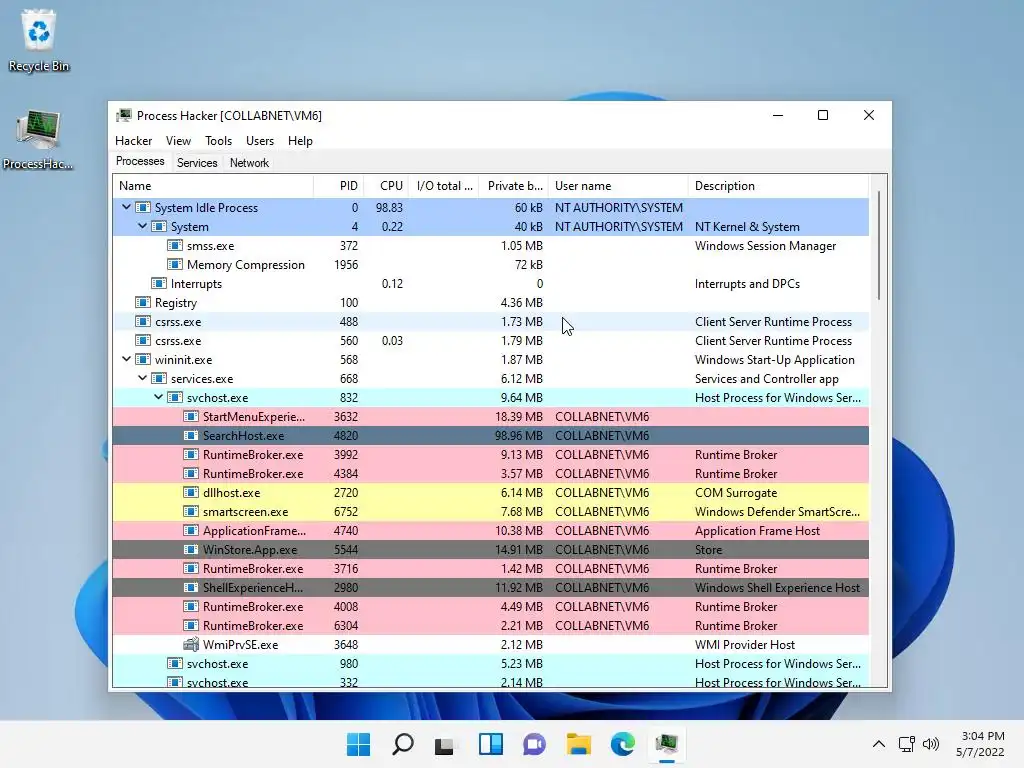
Task: Click the 'Interrupts and DPCs' description text
Action: tap(747, 283)
